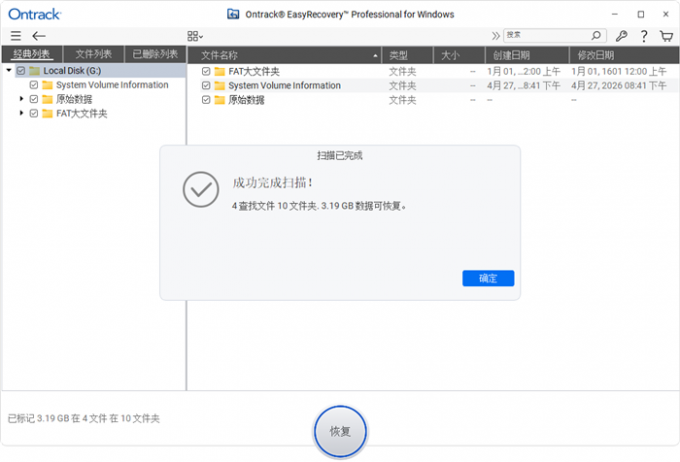Screen dimensions: 680x462
Task: Switch to 文件列表 tab
Action: [94, 54]
